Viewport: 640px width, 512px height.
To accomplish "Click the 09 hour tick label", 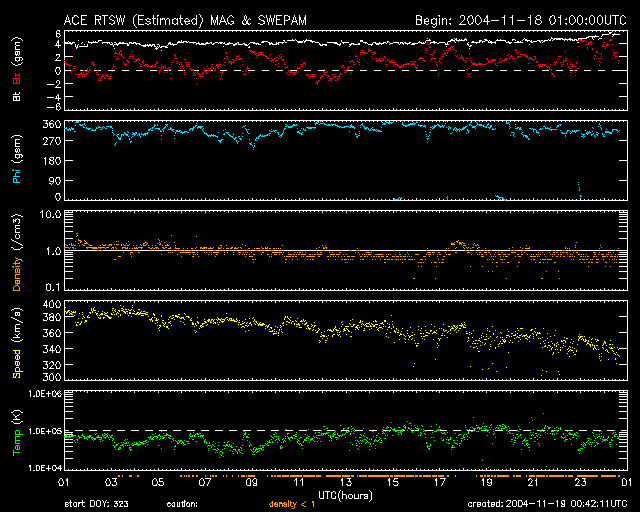I will tap(251, 482).
